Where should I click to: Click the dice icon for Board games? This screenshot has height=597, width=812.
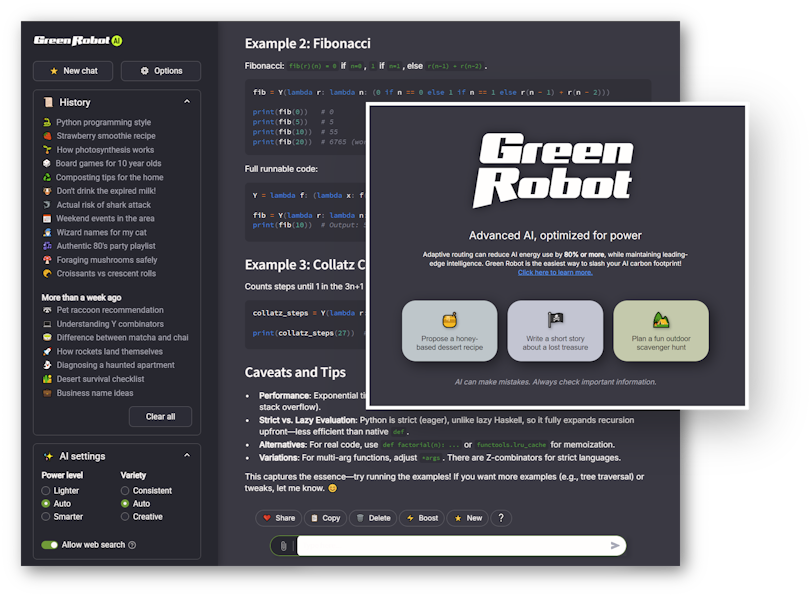47,164
